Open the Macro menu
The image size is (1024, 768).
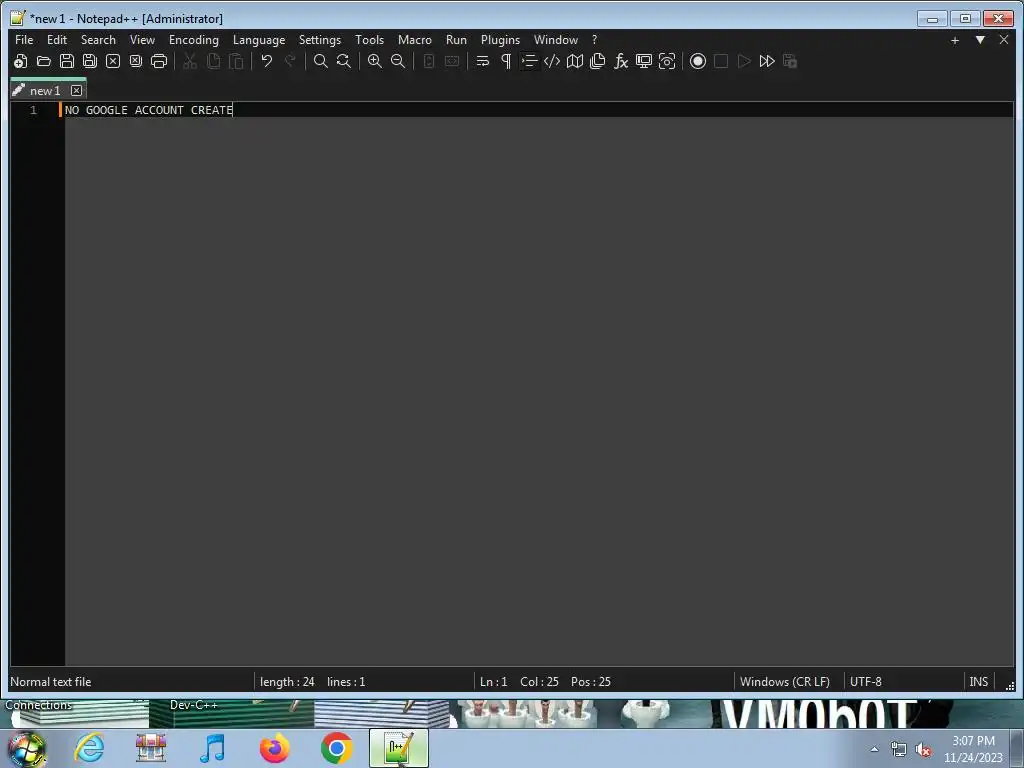point(415,40)
